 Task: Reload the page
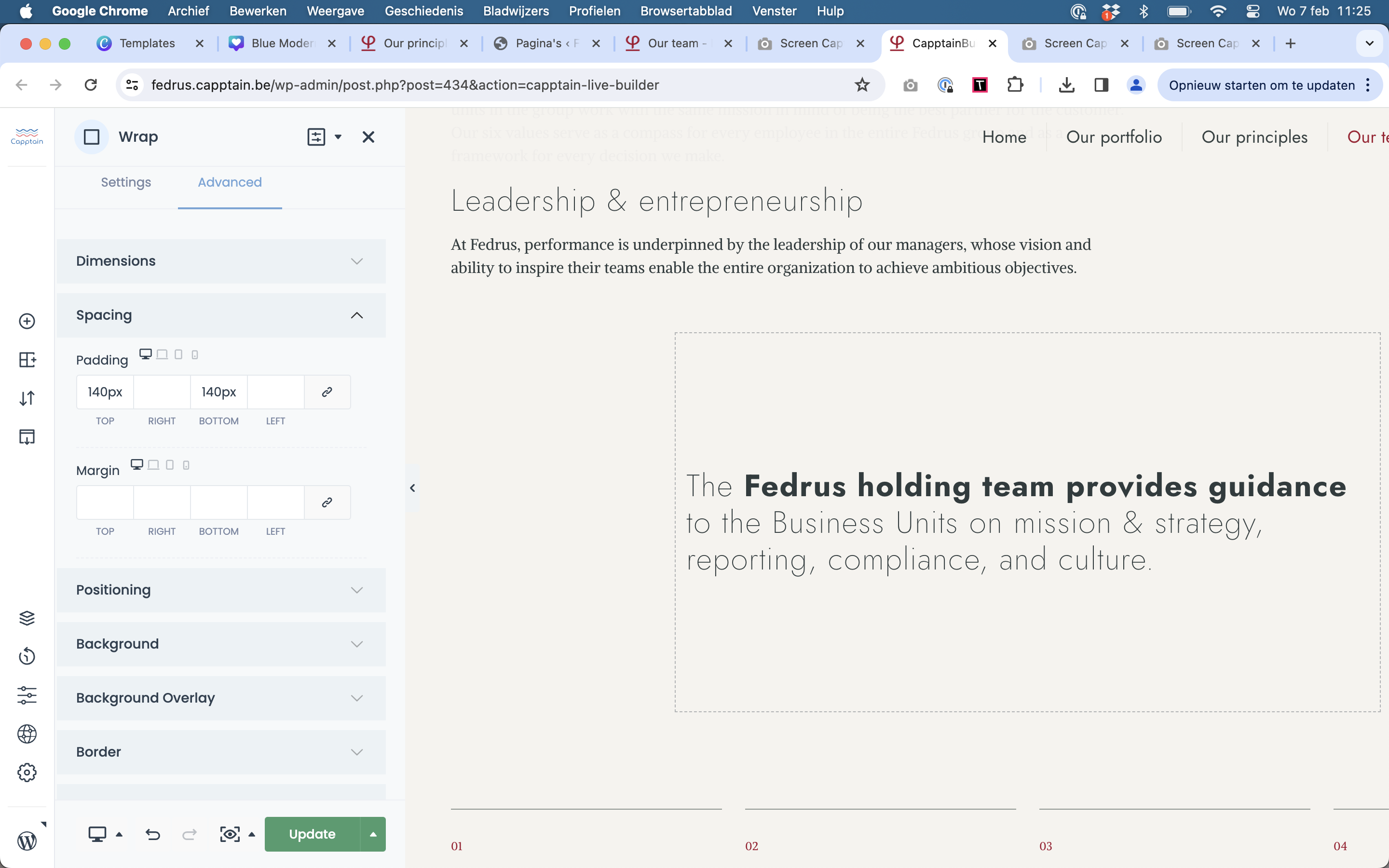pyautogui.click(x=91, y=85)
